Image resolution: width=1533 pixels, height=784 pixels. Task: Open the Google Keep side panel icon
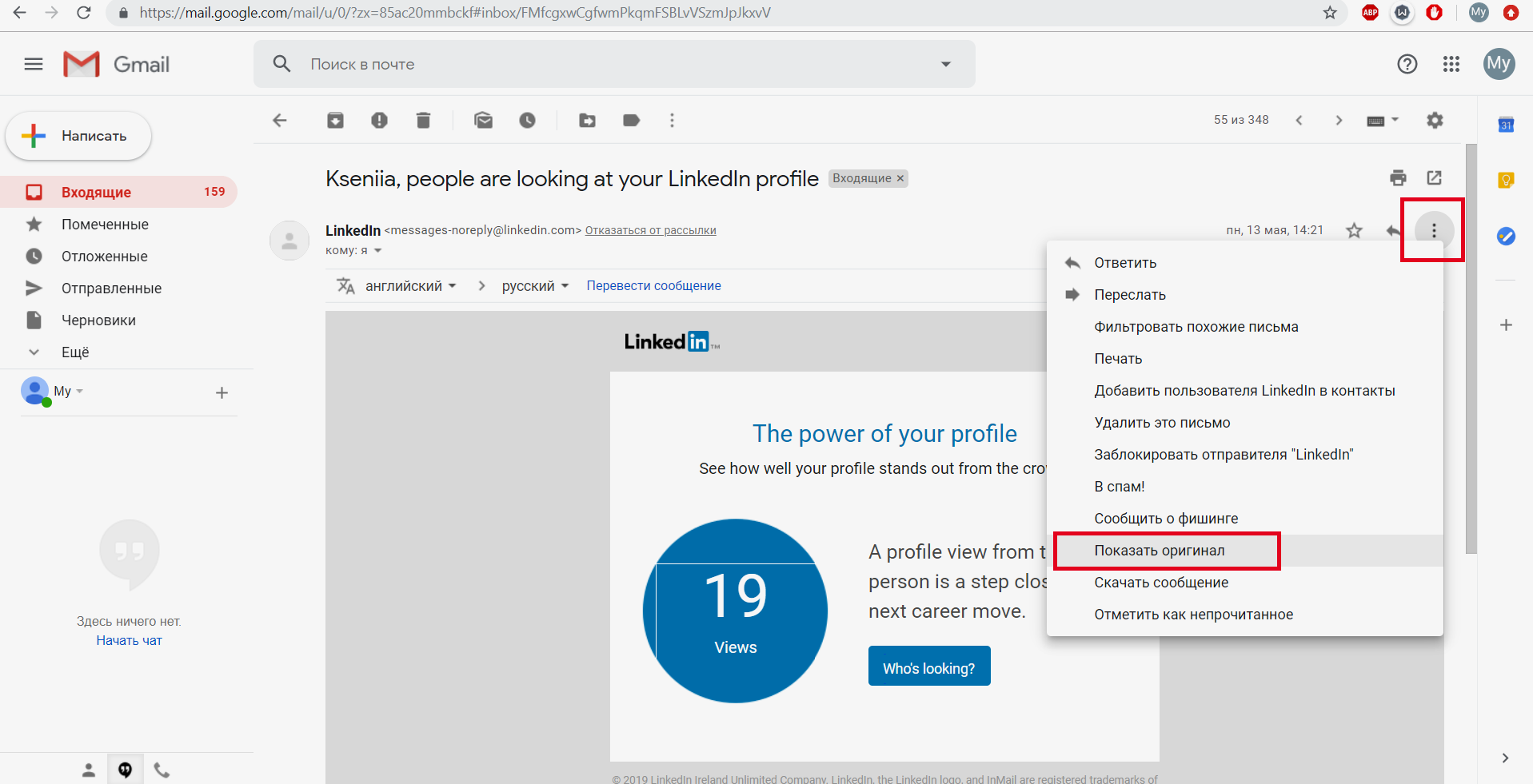tap(1506, 180)
